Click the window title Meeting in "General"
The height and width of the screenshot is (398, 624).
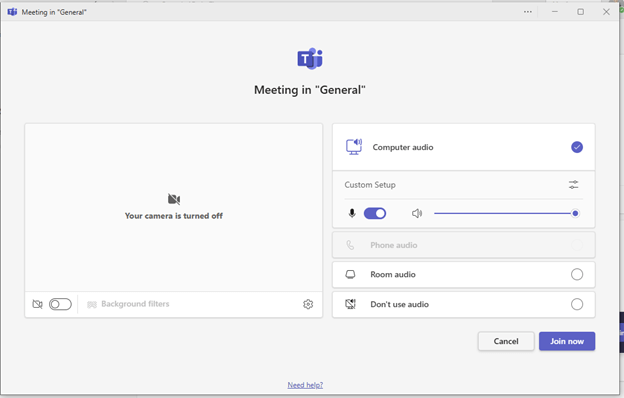pos(54,12)
